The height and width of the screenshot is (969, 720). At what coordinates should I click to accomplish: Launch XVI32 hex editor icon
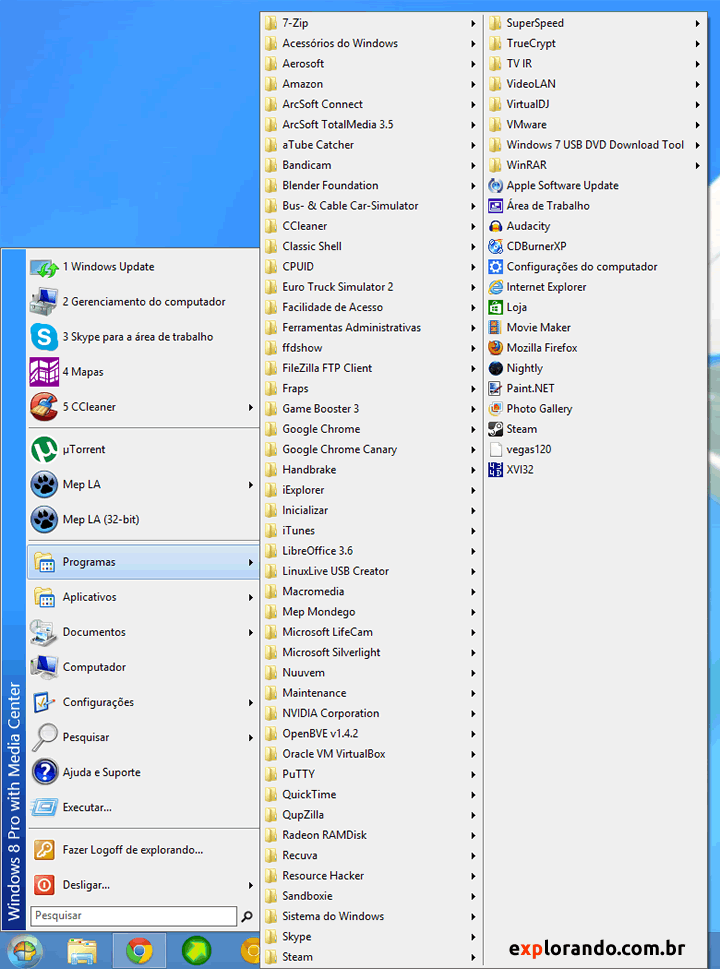pos(496,470)
